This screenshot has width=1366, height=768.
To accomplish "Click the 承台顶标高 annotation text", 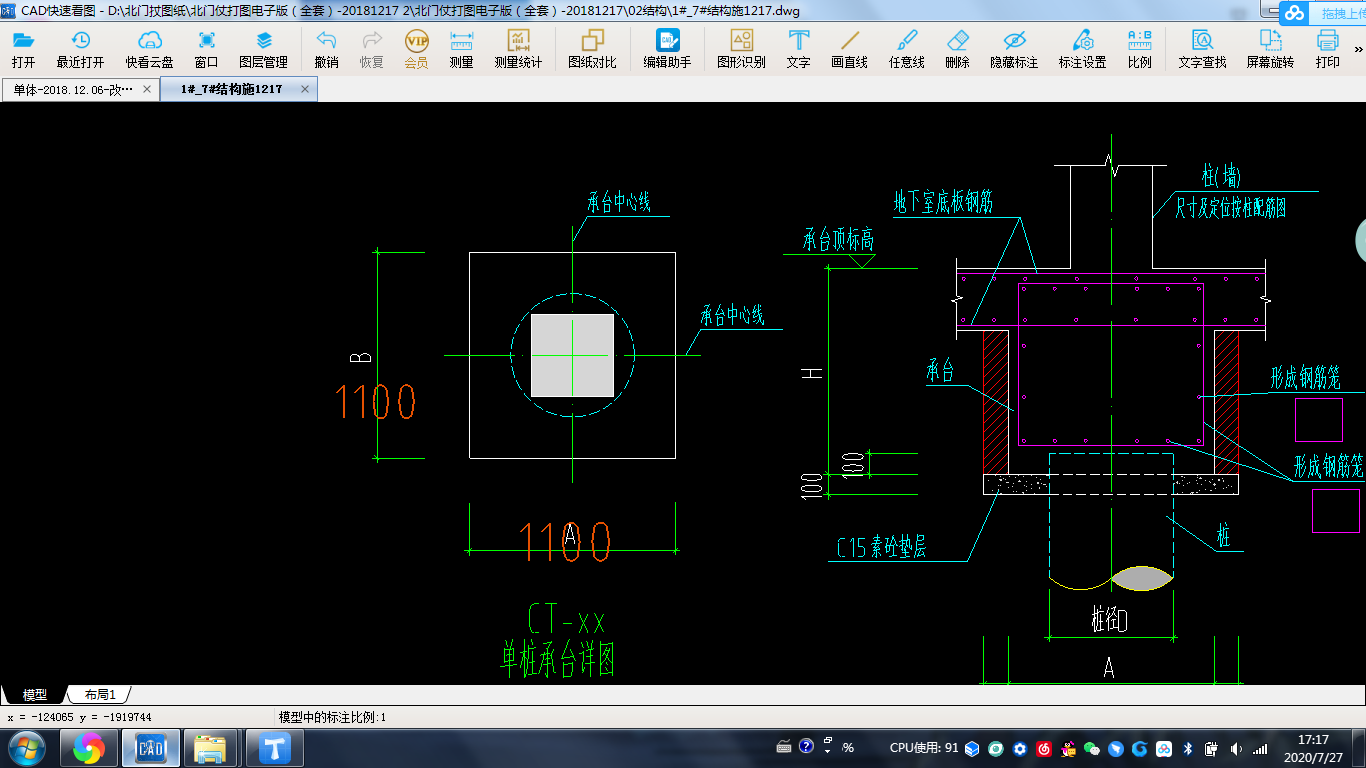I will click(839, 240).
